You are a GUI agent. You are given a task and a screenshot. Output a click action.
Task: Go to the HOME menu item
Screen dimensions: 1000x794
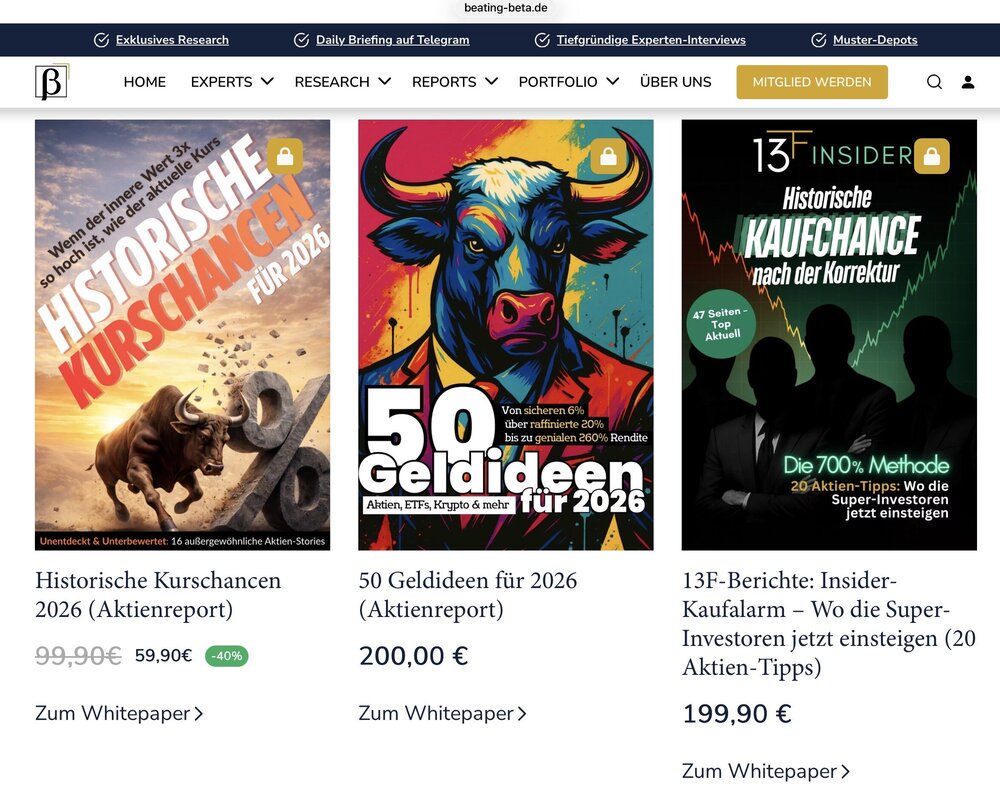[x=145, y=82]
